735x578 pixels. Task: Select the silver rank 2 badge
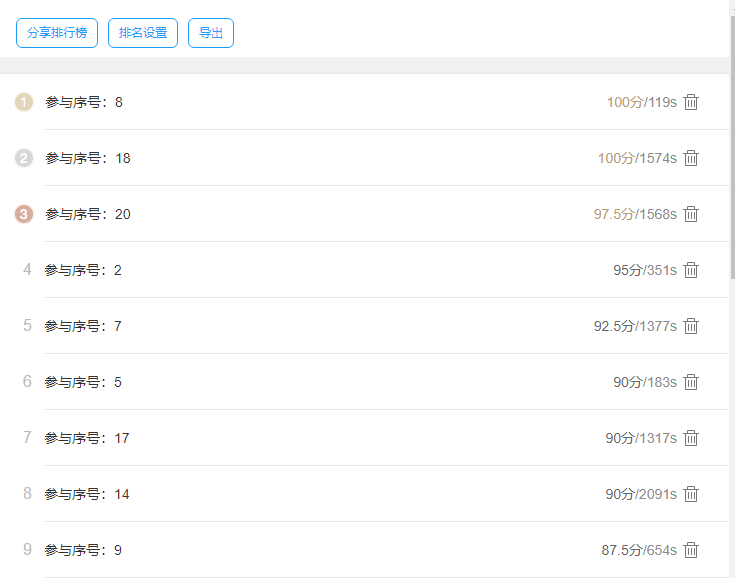(x=24, y=158)
